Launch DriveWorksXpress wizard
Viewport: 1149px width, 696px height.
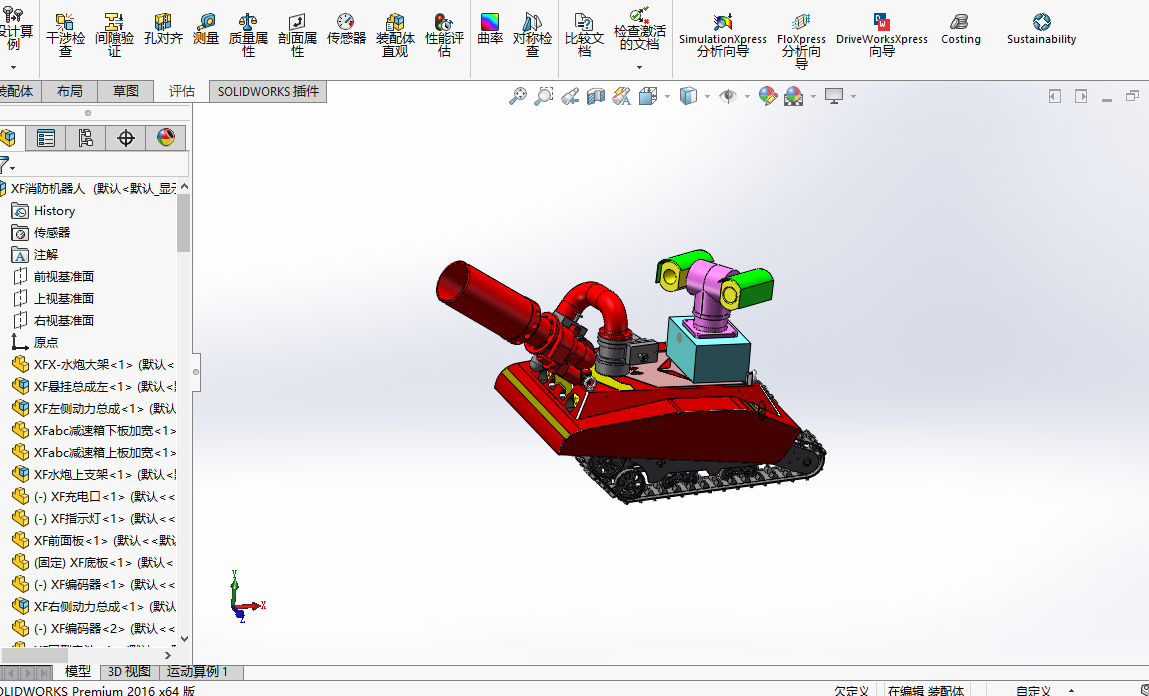[x=882, y=35]
